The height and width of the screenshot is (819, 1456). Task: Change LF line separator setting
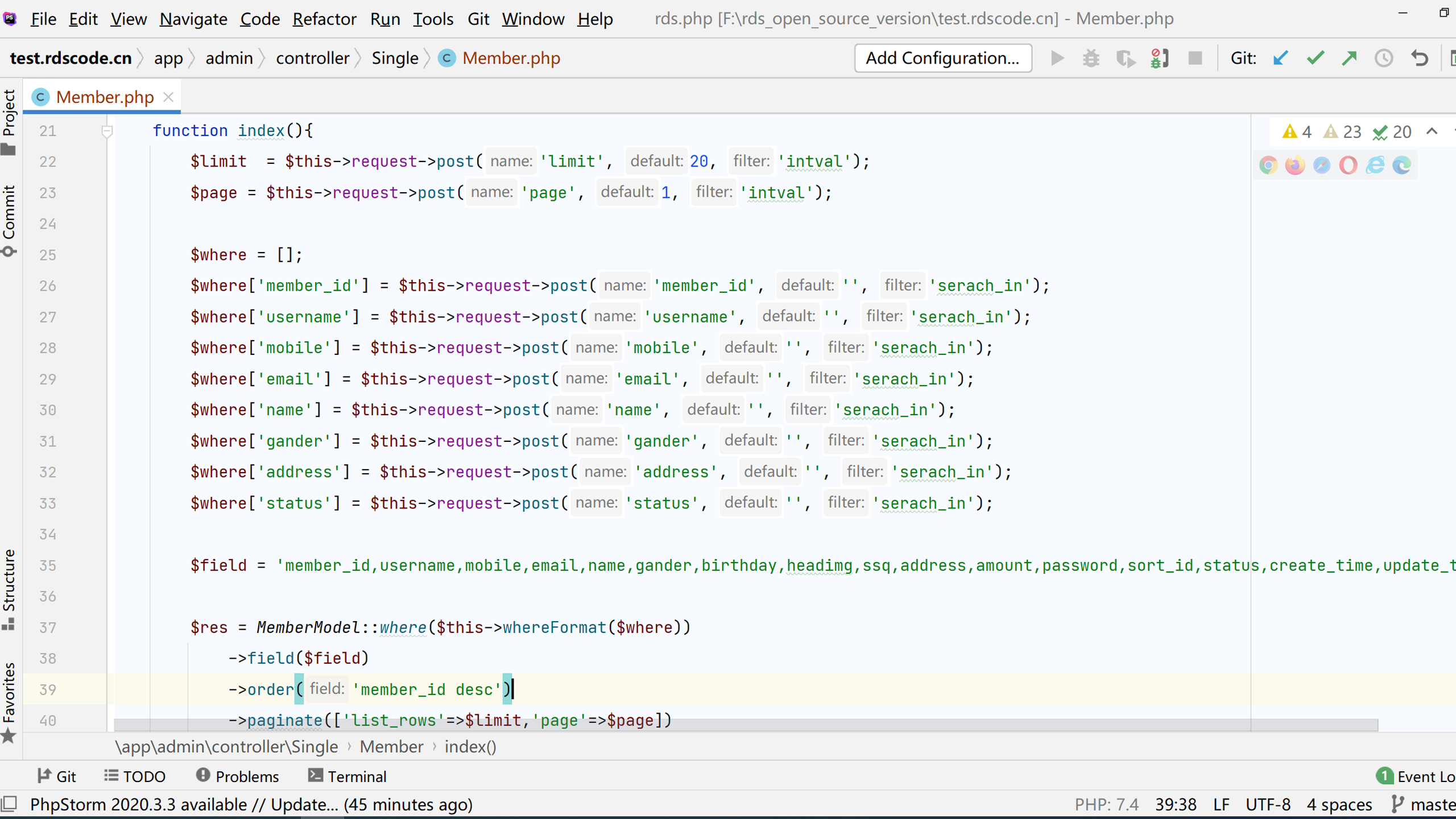tap(1221, 805)
